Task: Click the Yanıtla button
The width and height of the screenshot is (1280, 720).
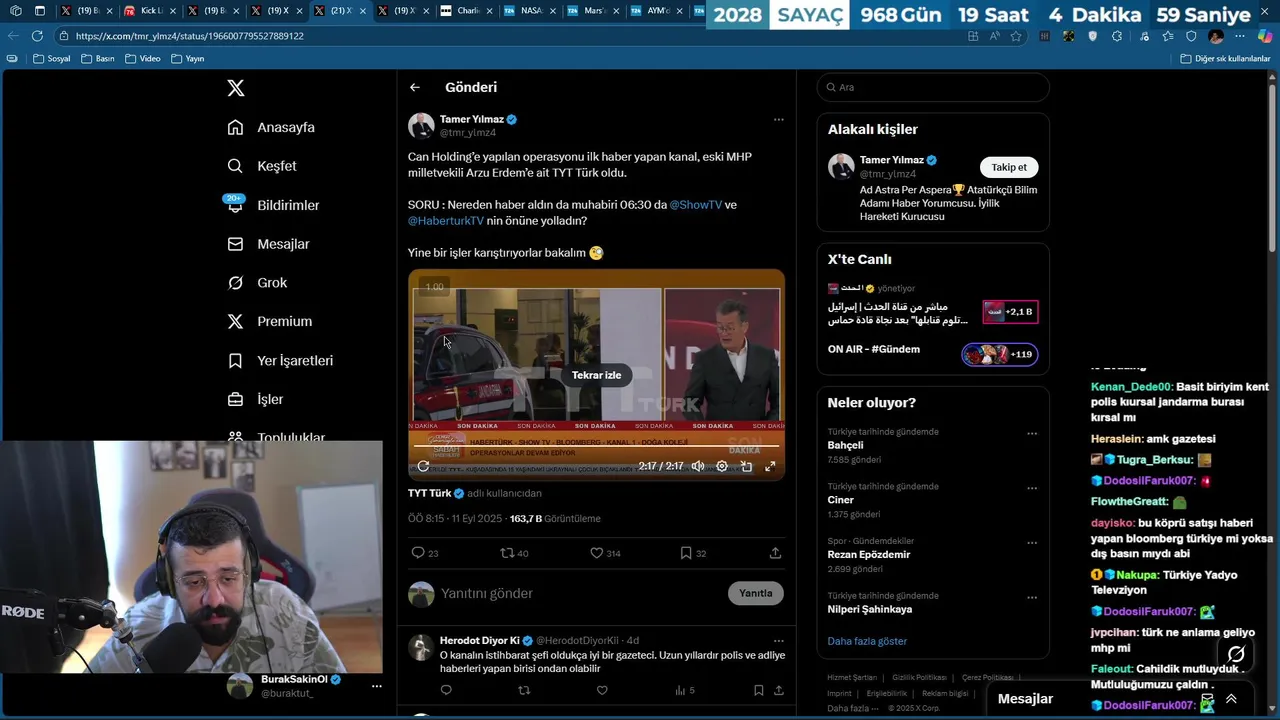Action: point(755,593)
